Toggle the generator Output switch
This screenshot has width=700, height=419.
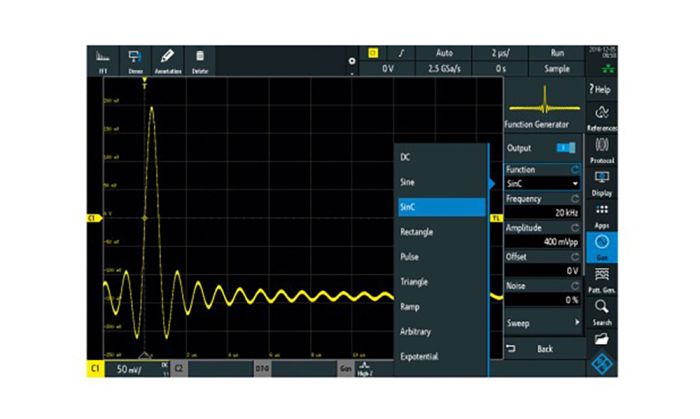click(566, 148)
